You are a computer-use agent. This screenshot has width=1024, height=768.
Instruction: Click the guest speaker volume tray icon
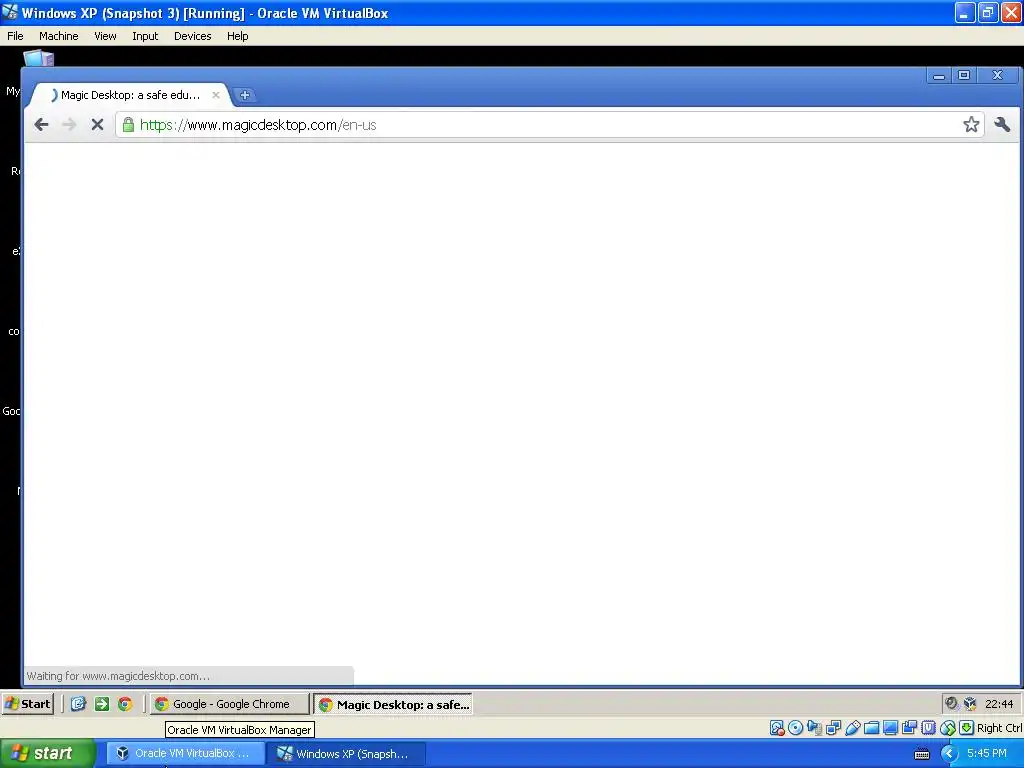(x=952, y=703)
